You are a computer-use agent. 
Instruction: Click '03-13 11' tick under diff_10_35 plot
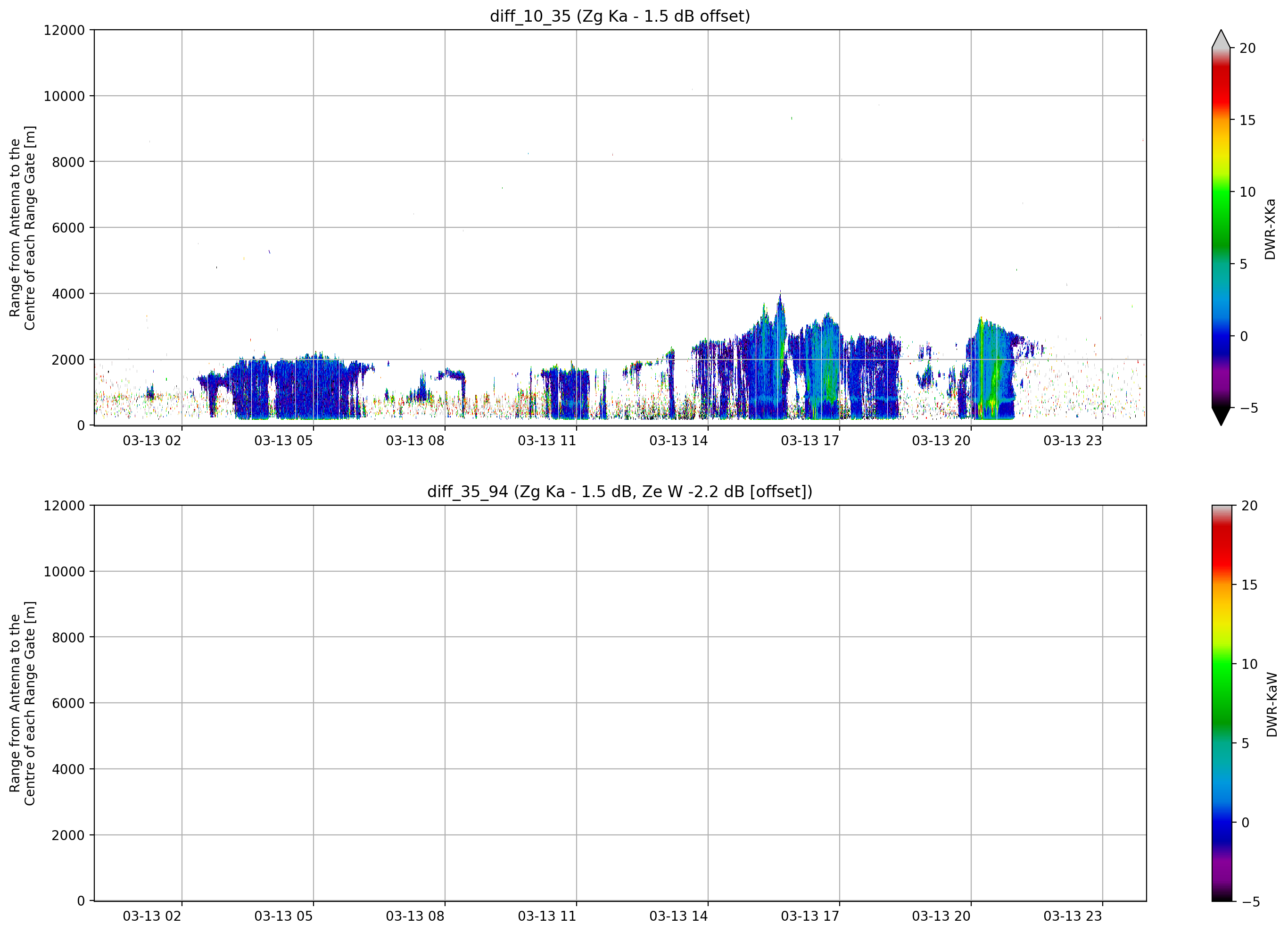[547, 441]
